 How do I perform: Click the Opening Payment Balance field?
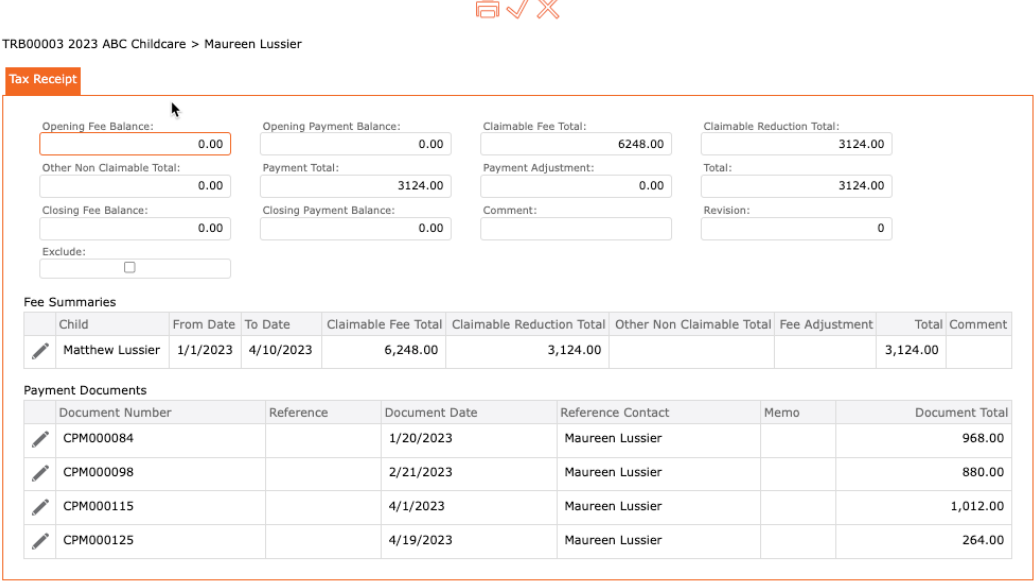pos(355,144)
